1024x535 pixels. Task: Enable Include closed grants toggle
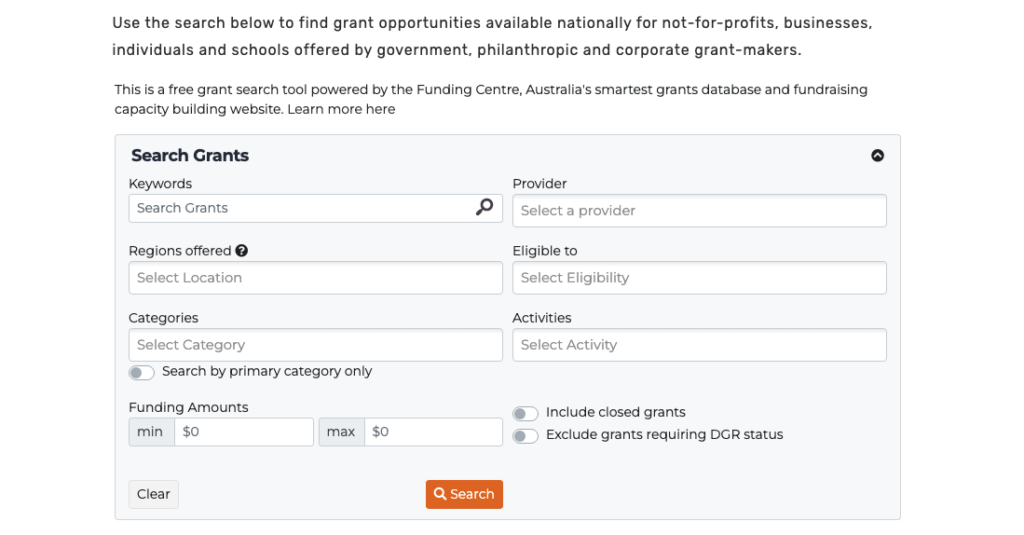526,413
